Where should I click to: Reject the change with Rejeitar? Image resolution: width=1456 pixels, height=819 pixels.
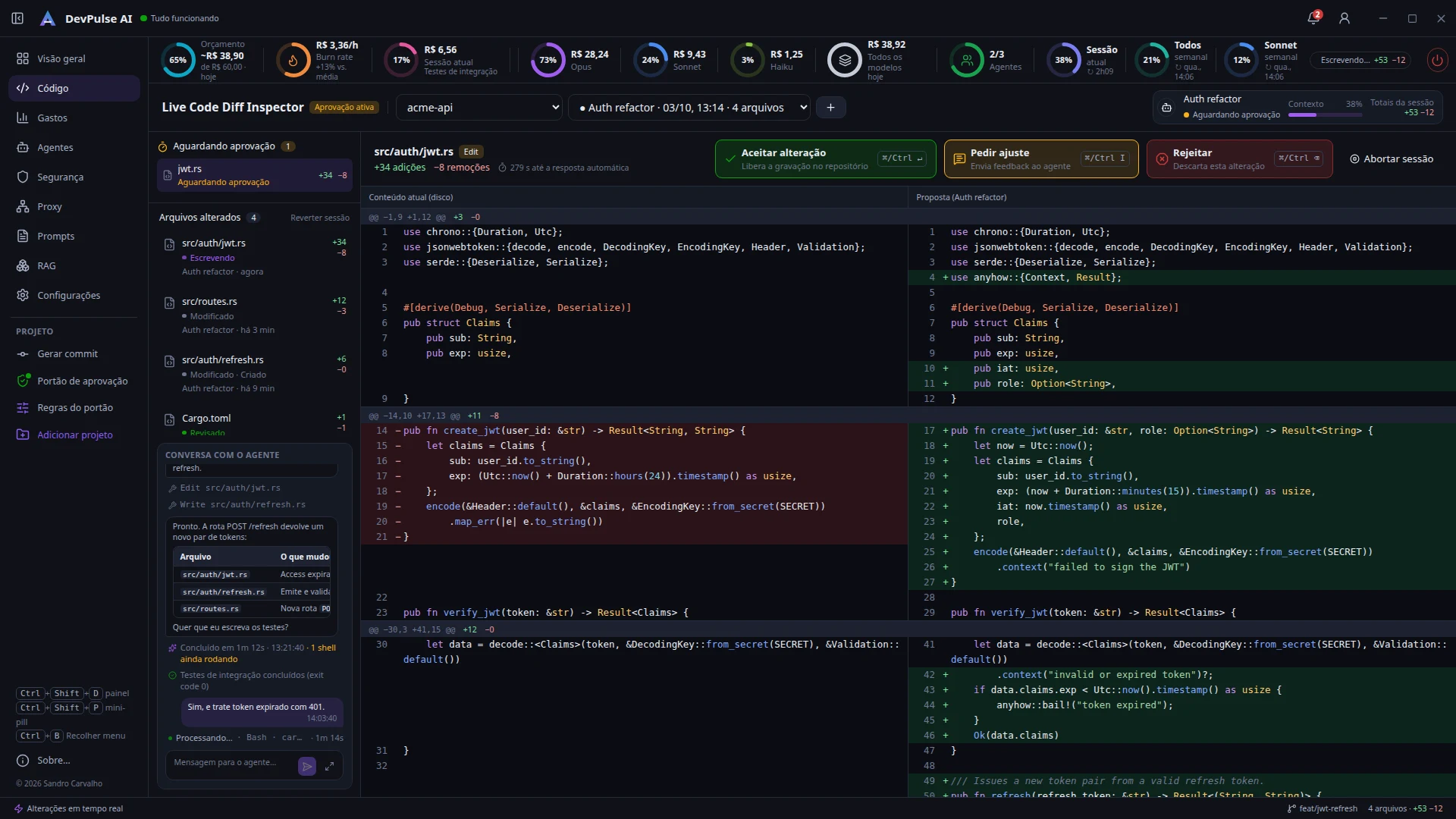point(1239,159)
